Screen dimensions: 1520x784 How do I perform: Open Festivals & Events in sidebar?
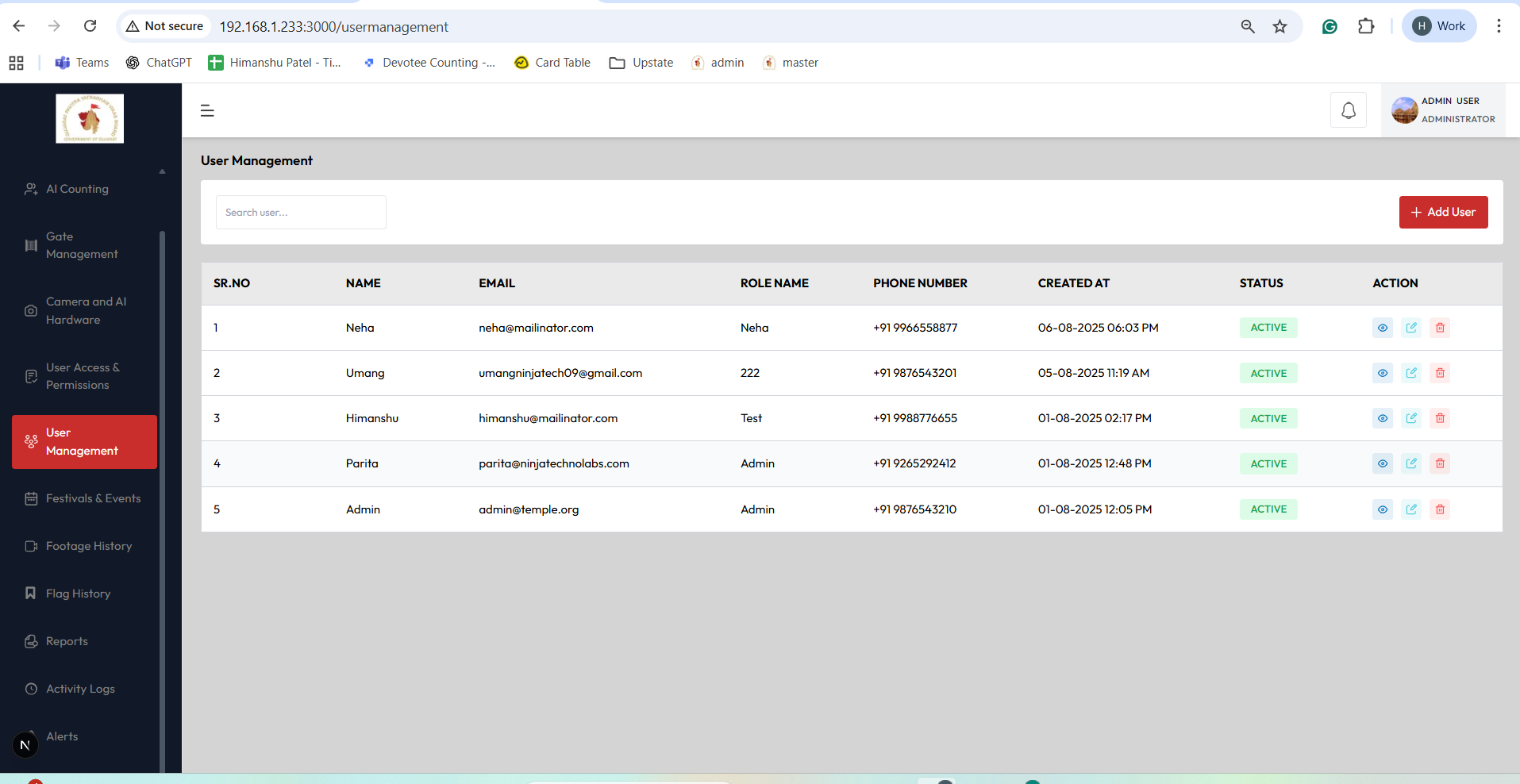click(x=93, y=498)
